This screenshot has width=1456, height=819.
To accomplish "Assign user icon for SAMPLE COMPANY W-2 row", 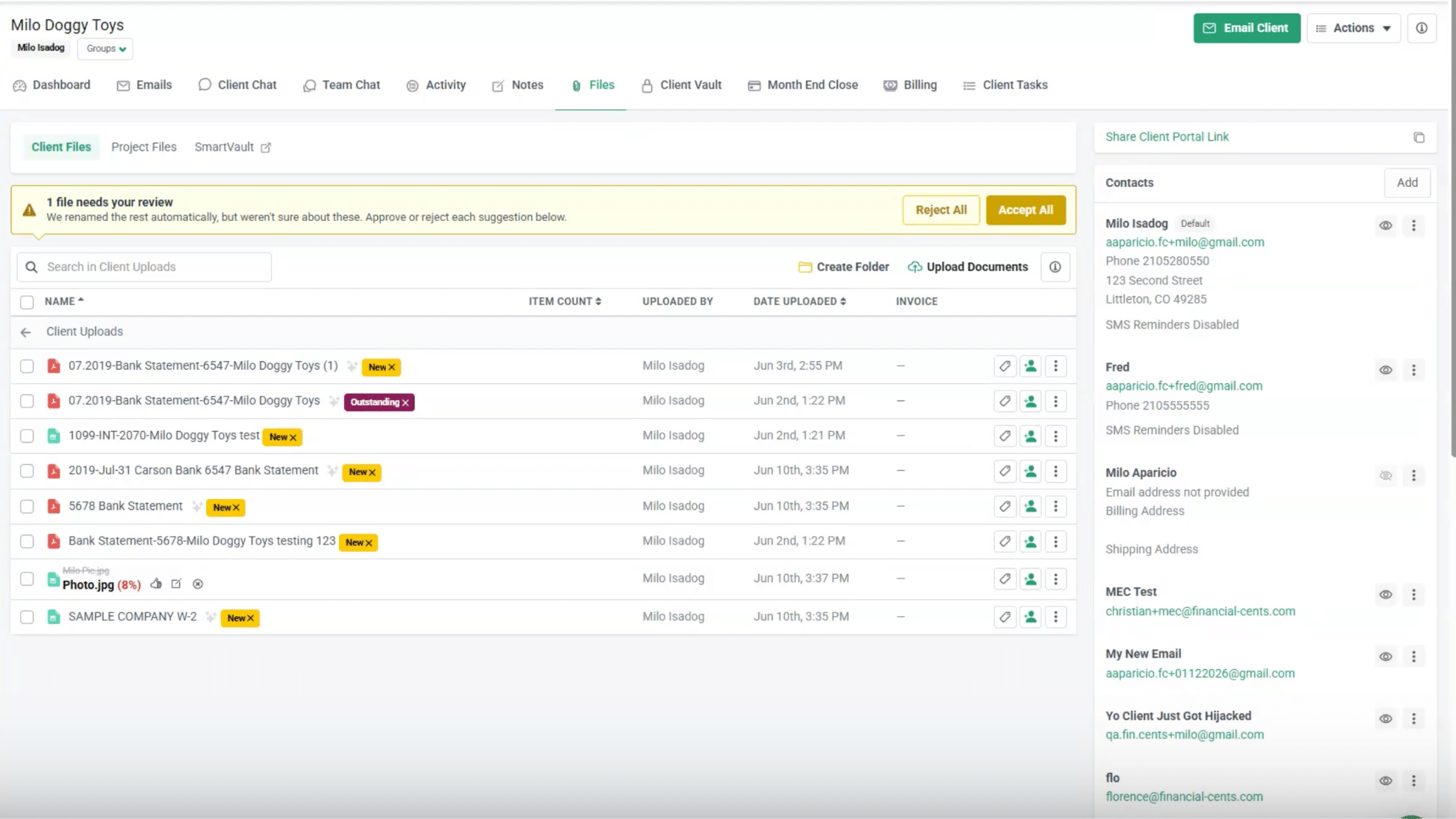I will tap(1030, 617).
